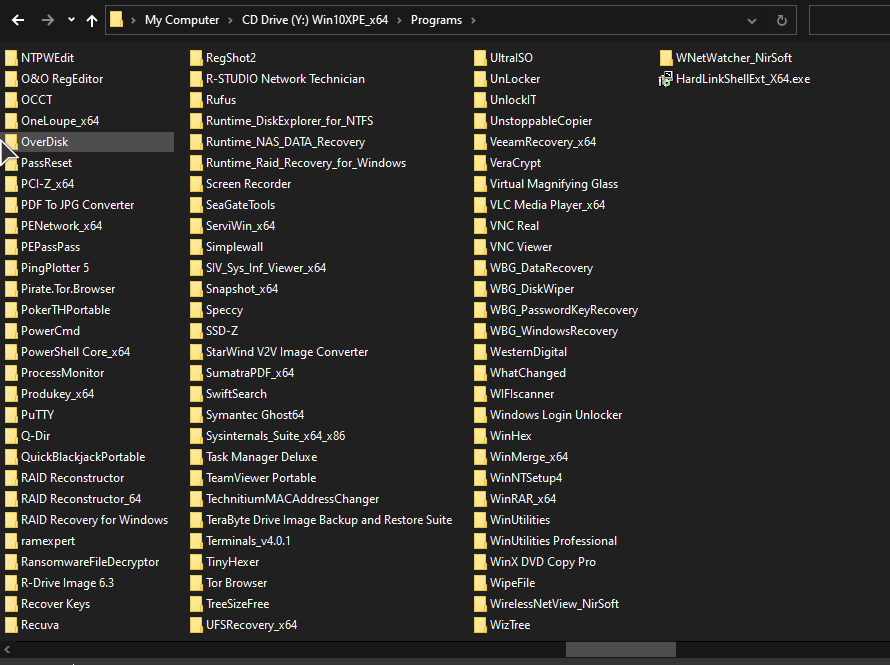Select the PuTTY folder icon

pyautogui.click(x=11, y=415)
